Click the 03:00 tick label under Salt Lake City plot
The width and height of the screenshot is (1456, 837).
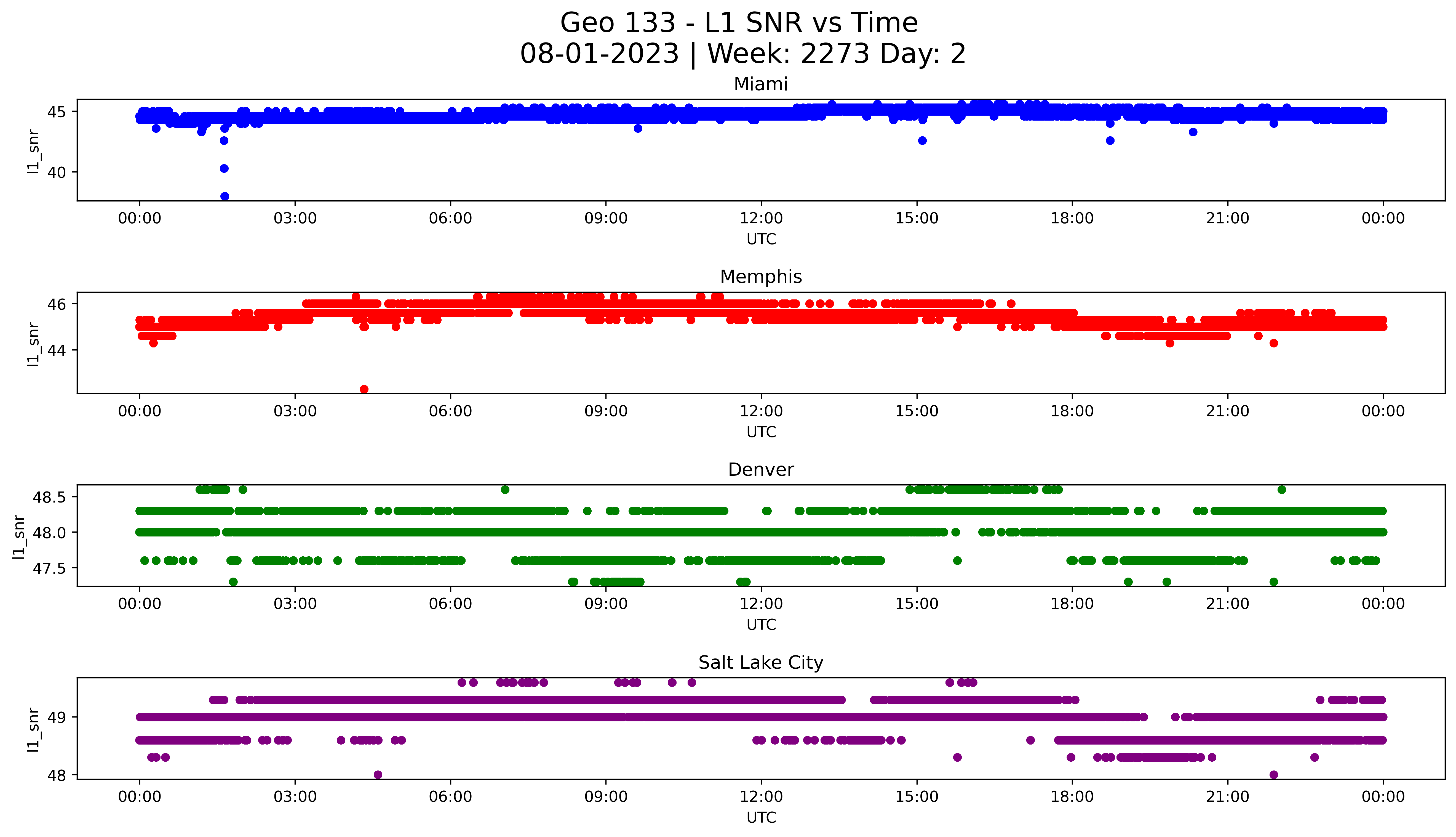click(x=295, y=797)
